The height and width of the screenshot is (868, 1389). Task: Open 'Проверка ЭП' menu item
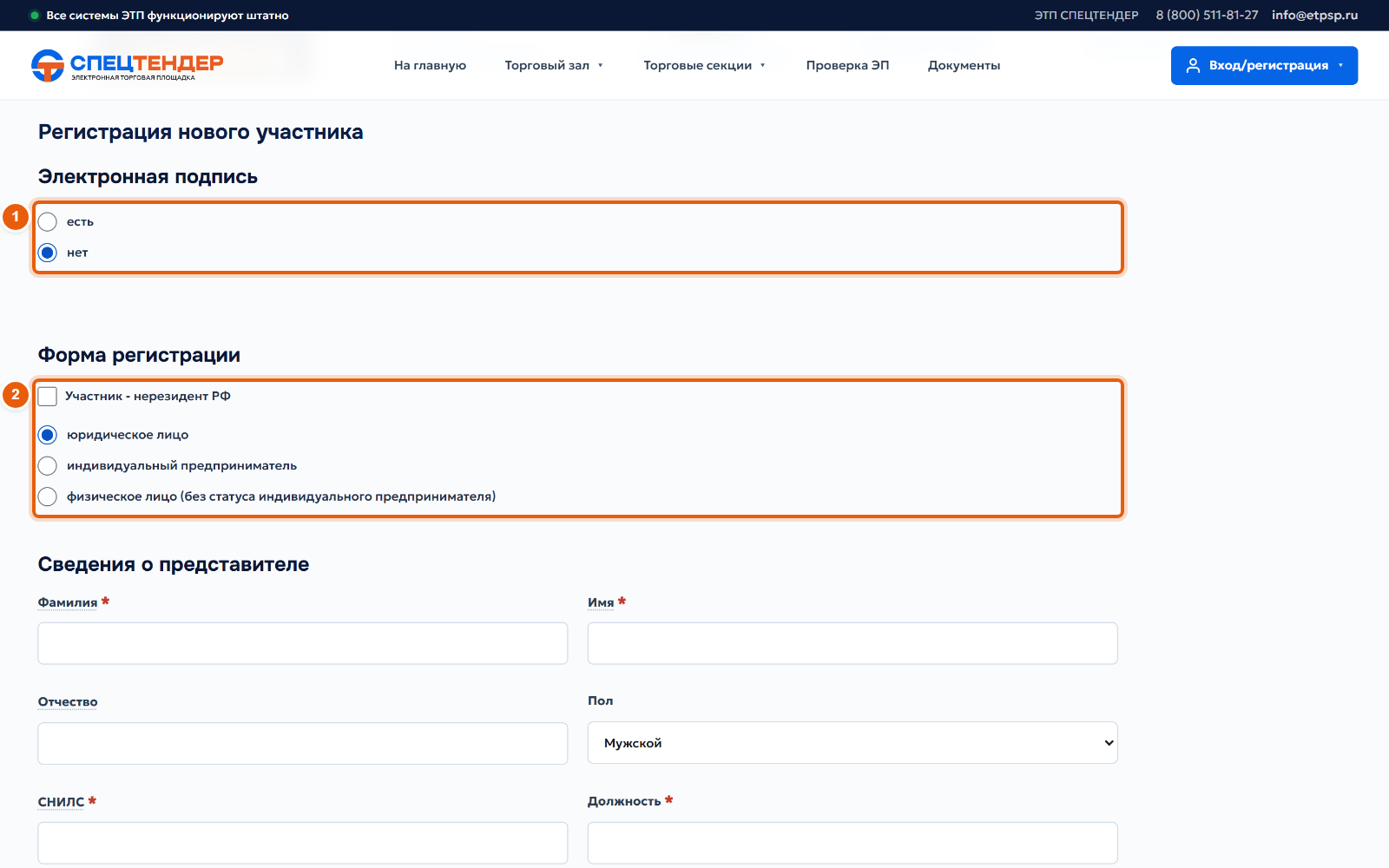point(847,66)
